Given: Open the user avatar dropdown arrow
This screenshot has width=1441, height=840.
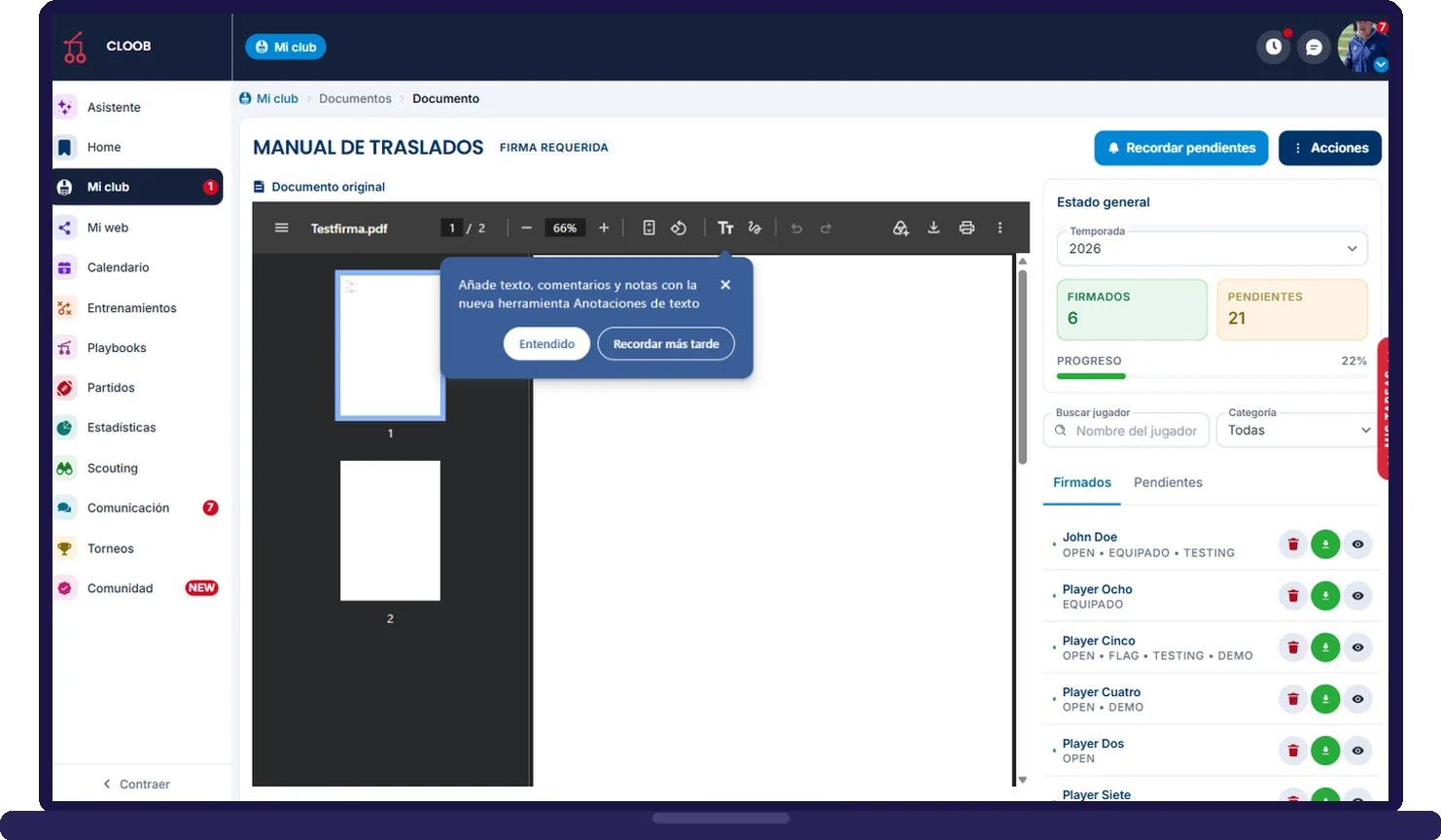Looking at the screenshot, I should pyautogui.click(x=1382, y=65).
